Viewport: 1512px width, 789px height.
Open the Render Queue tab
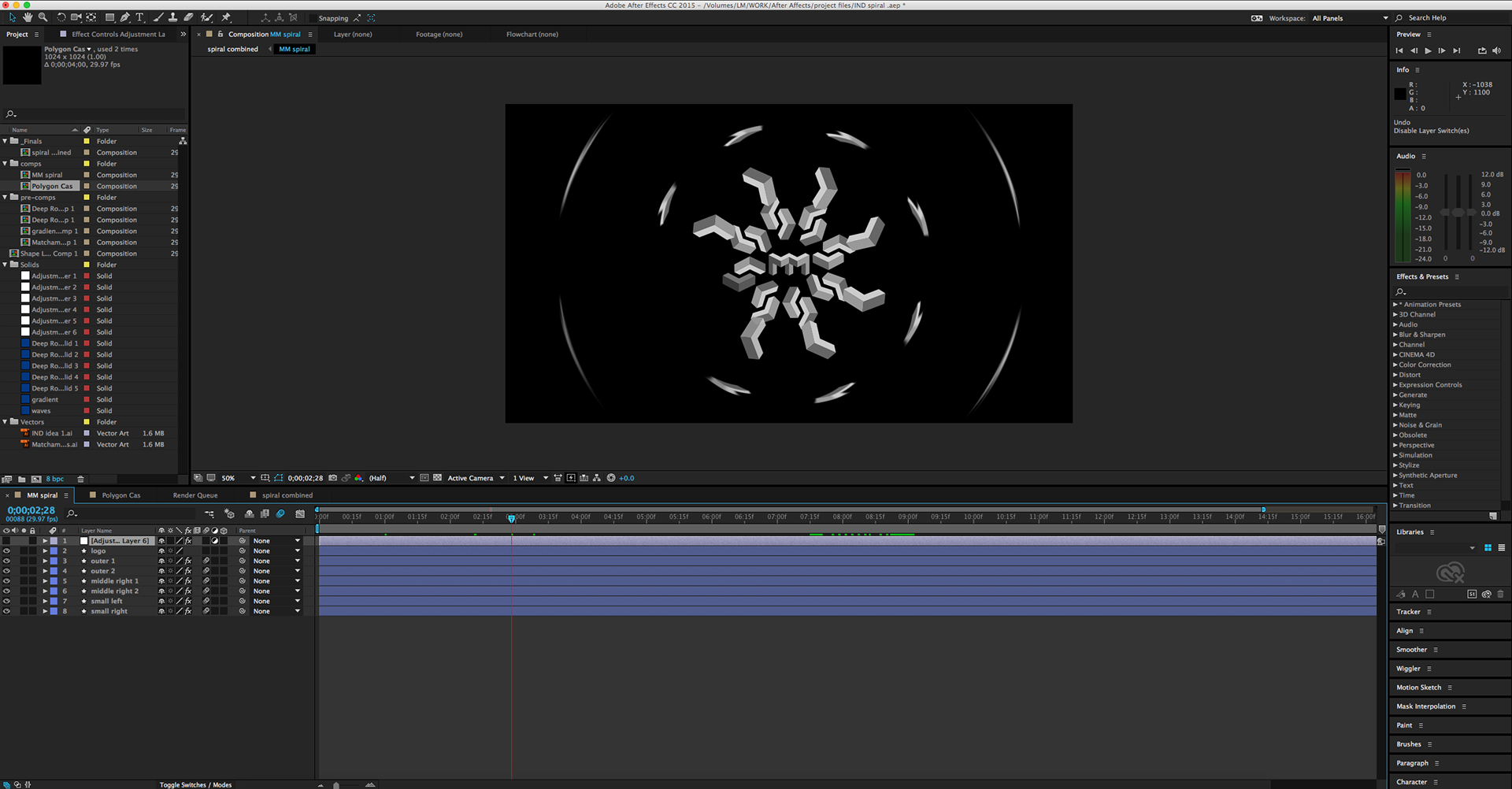coord(195,495)
